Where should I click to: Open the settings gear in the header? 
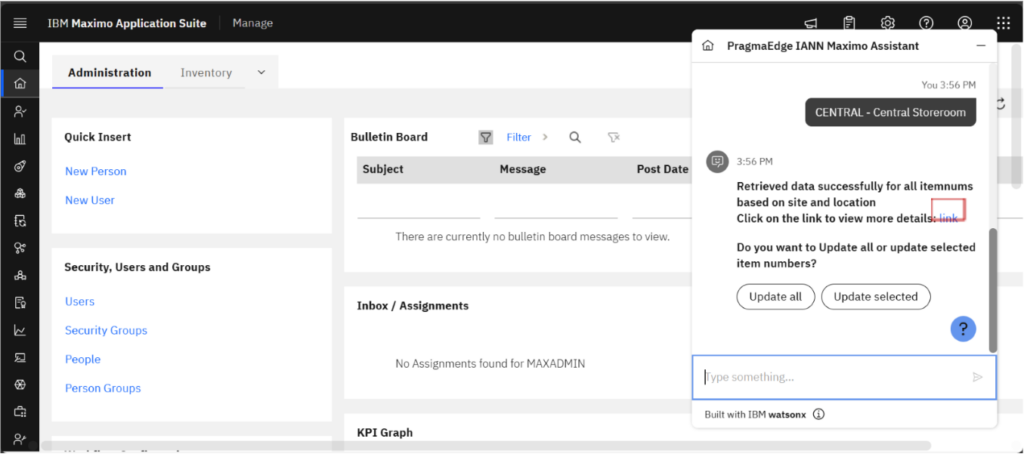[888, 24]
